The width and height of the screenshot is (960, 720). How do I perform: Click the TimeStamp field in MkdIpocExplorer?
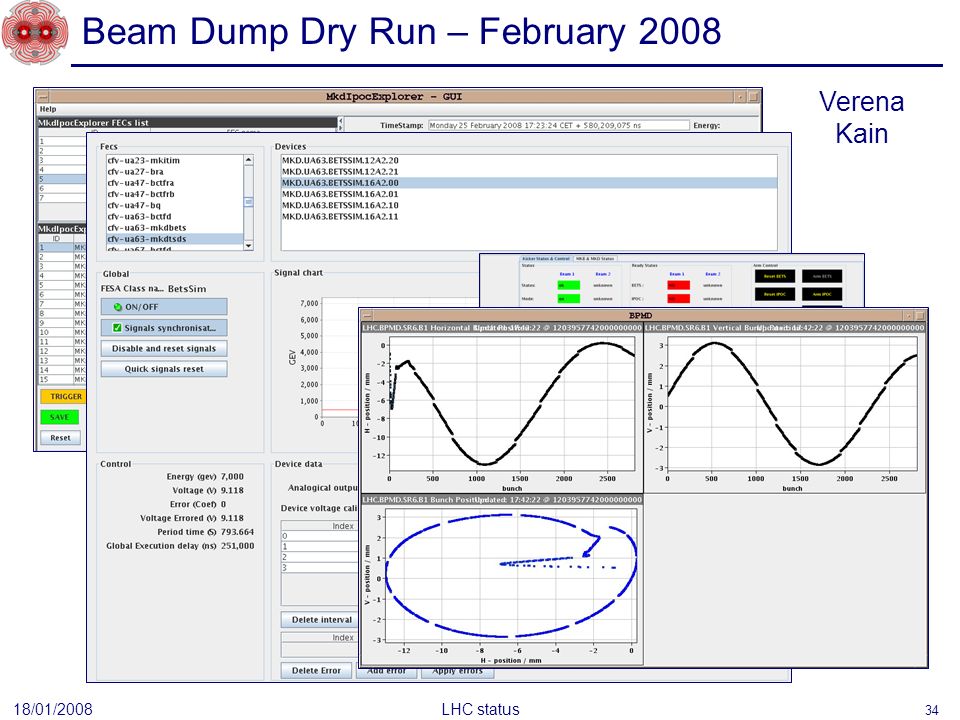click(x=558, y=125)
